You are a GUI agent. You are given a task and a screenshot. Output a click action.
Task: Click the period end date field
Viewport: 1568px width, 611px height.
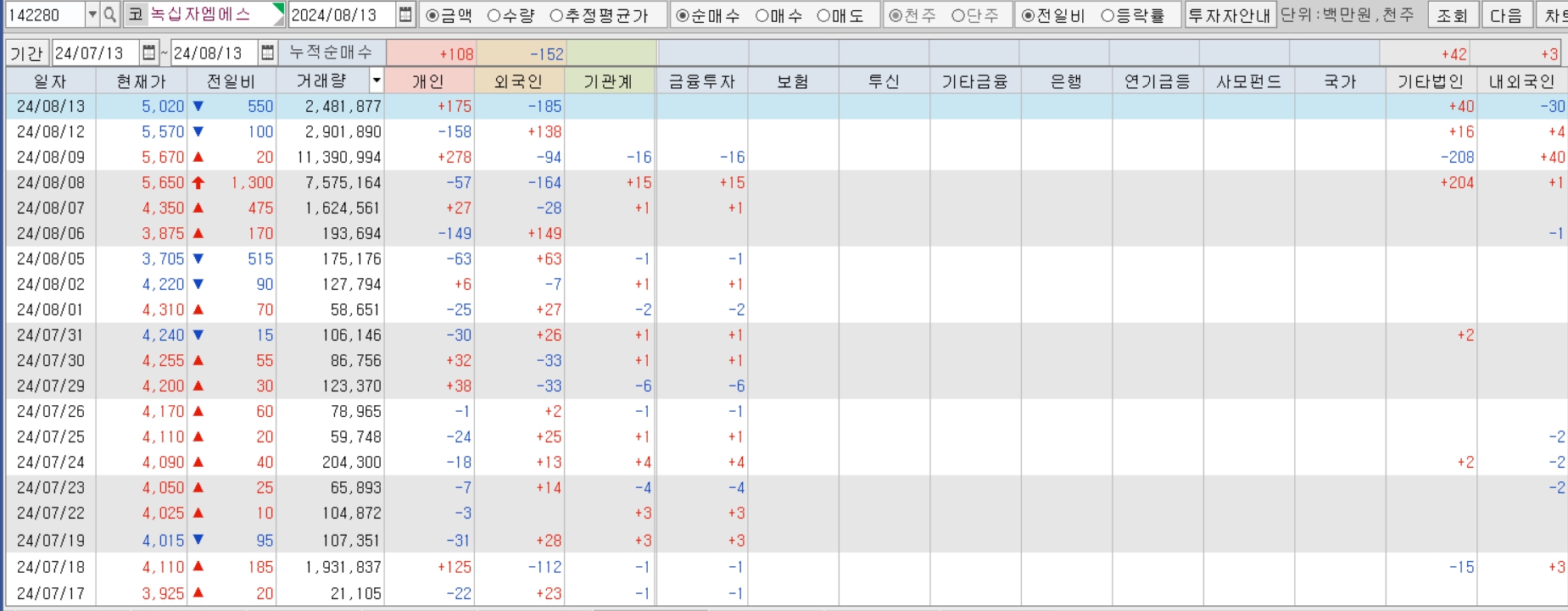215,53
